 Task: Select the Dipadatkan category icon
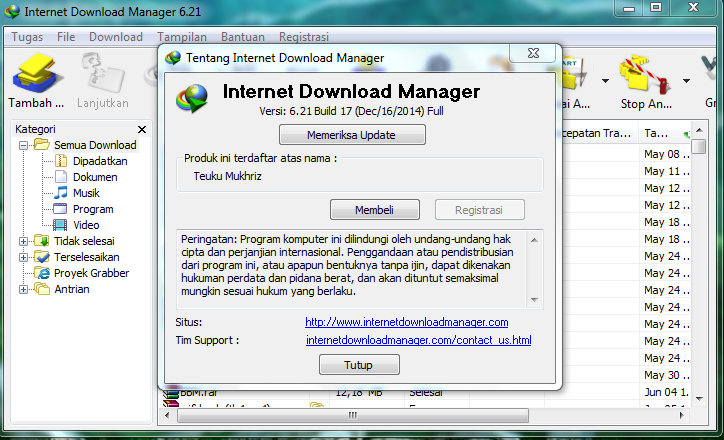[61, 161]
